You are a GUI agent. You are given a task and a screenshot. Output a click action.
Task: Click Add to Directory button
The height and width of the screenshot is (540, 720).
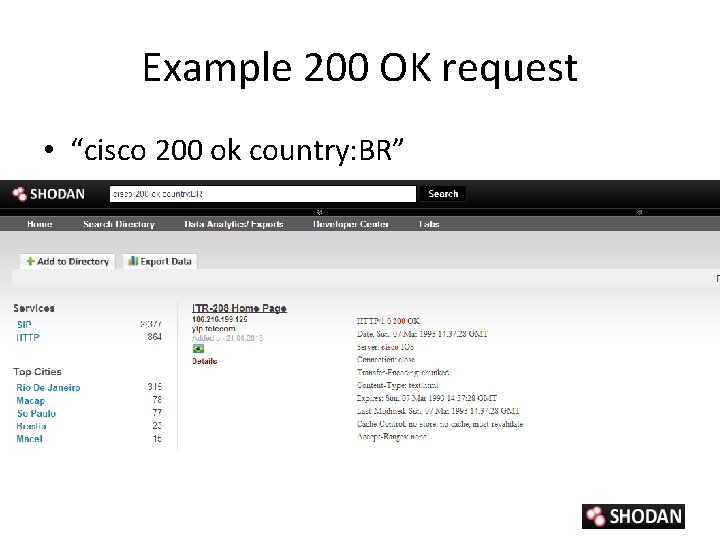point(68,261)
